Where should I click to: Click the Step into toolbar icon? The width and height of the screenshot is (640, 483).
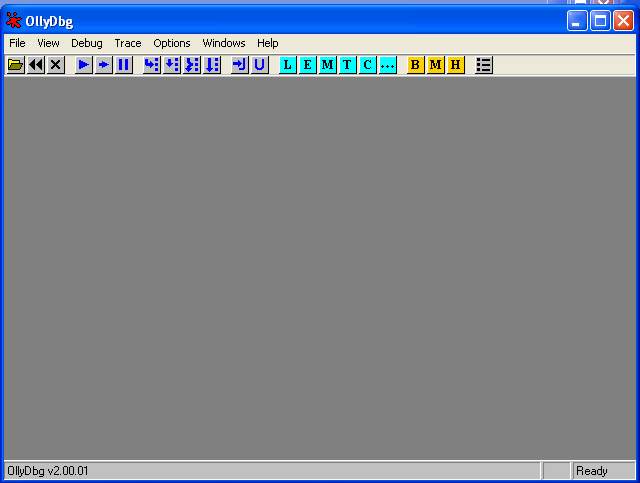pos(152,65)
